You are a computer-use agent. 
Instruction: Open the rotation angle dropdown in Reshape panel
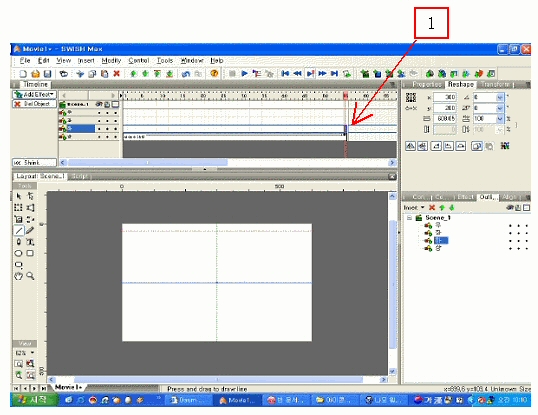point(500,98)
